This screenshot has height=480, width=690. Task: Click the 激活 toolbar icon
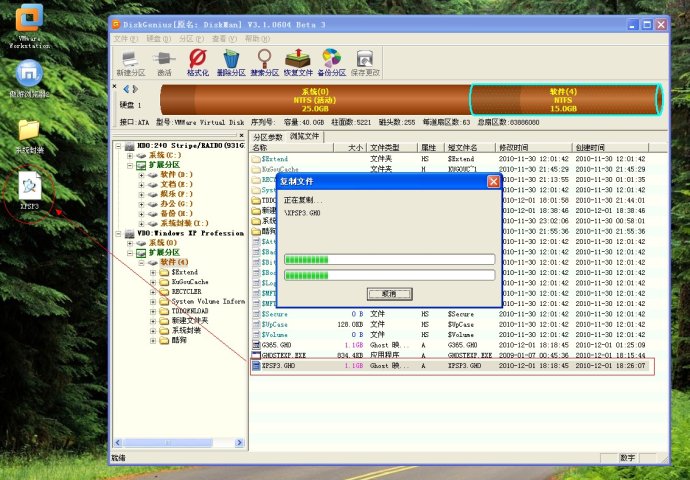(164, 62)
